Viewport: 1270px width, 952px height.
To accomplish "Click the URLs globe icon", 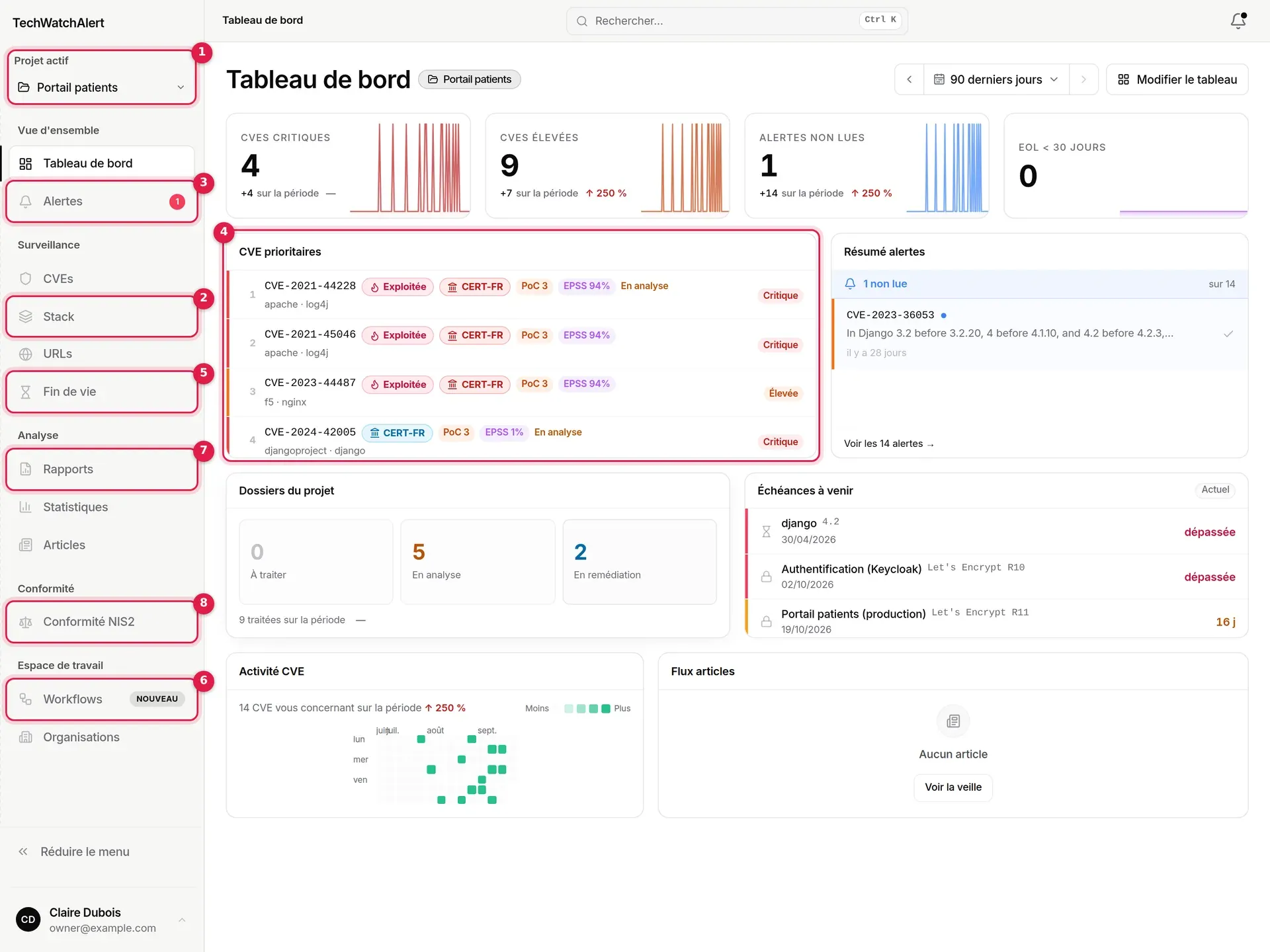I will point(26,354).
